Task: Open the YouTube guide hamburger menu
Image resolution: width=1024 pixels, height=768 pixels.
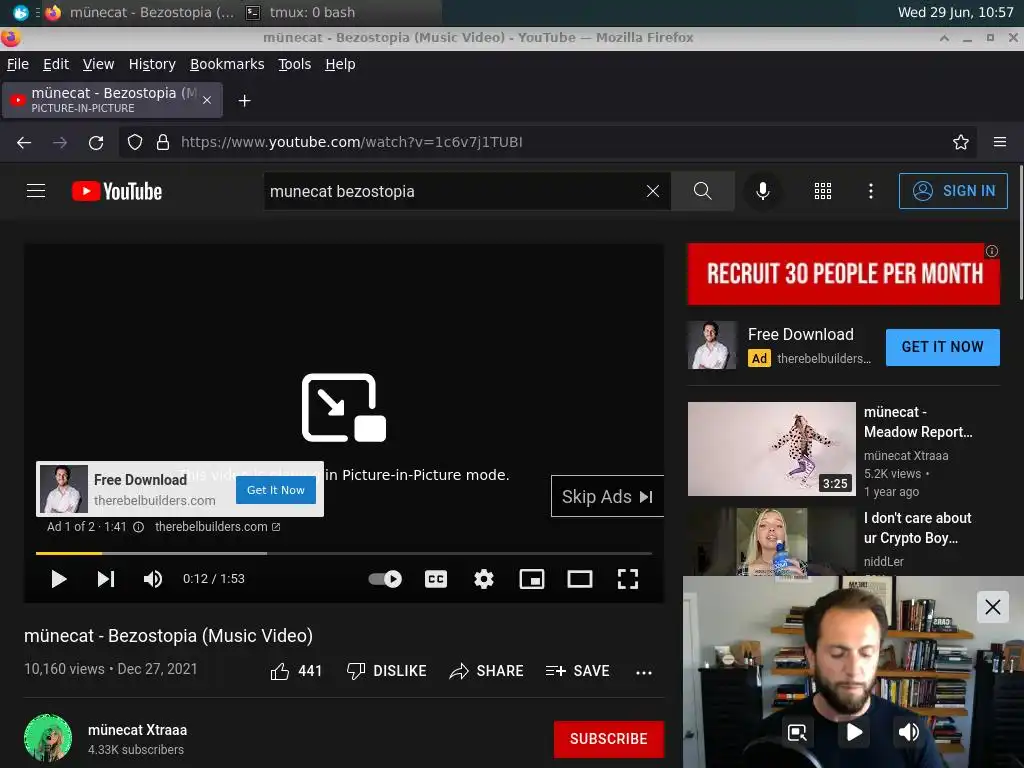Action: (x=36, y=191)
